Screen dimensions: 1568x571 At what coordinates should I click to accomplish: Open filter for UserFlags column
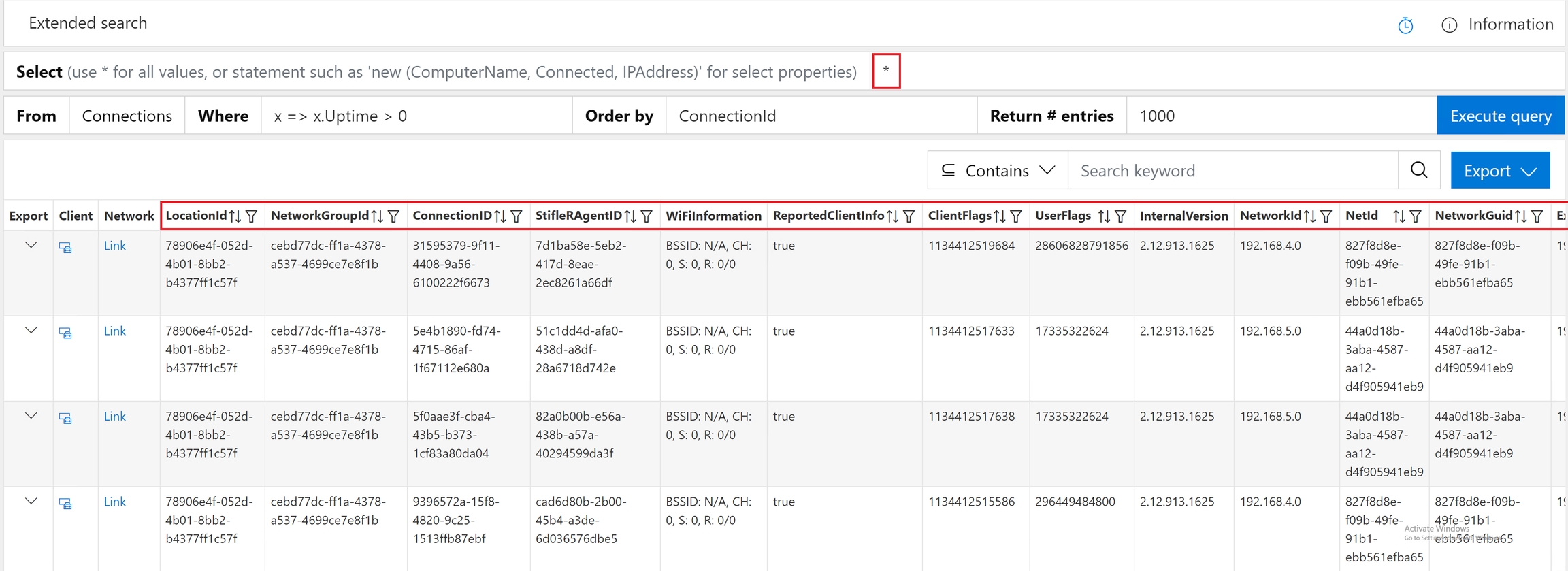click(x=1121, y=216)
